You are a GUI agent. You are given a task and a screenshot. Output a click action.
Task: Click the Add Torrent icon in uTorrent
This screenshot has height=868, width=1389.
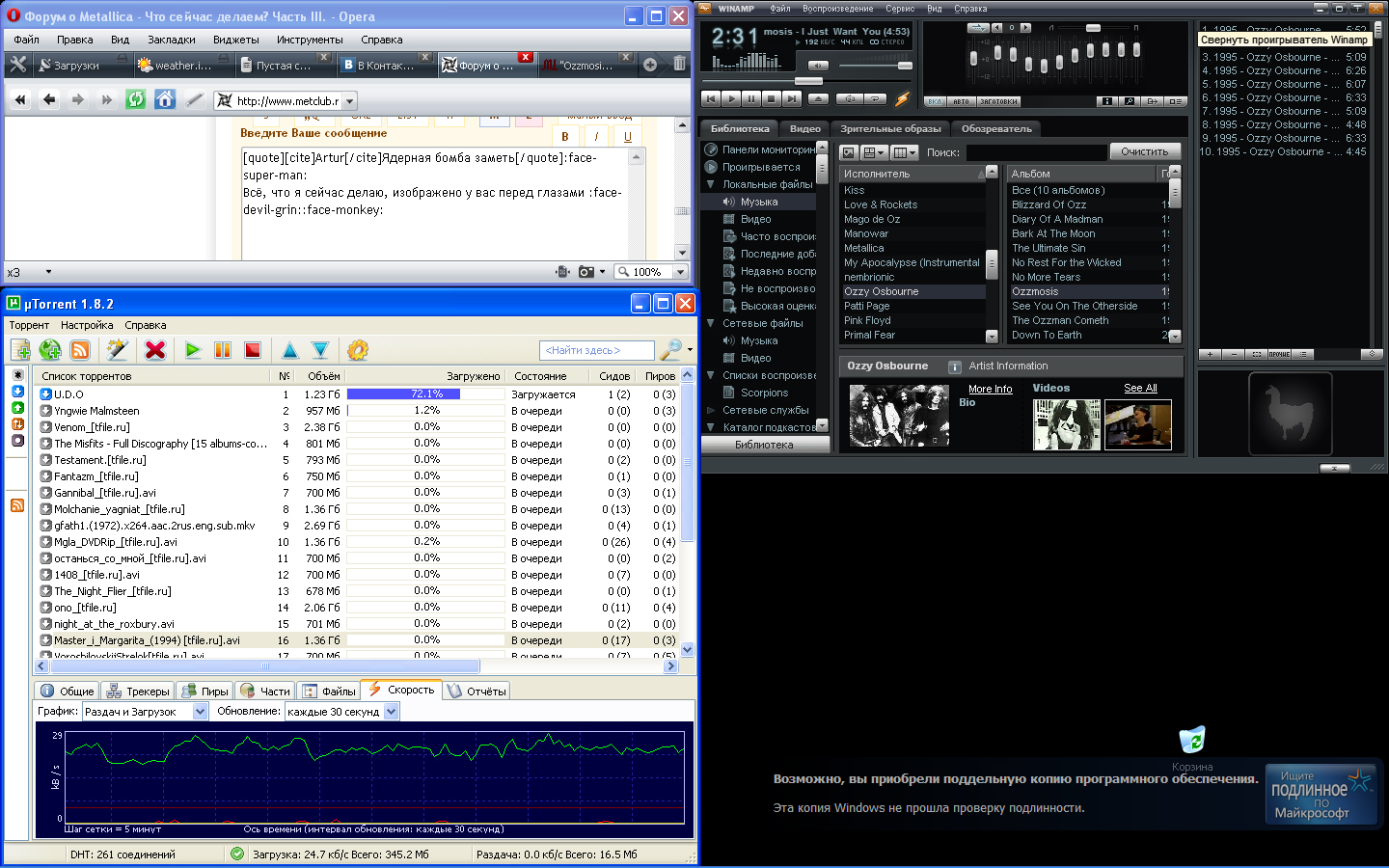[20, 350]
